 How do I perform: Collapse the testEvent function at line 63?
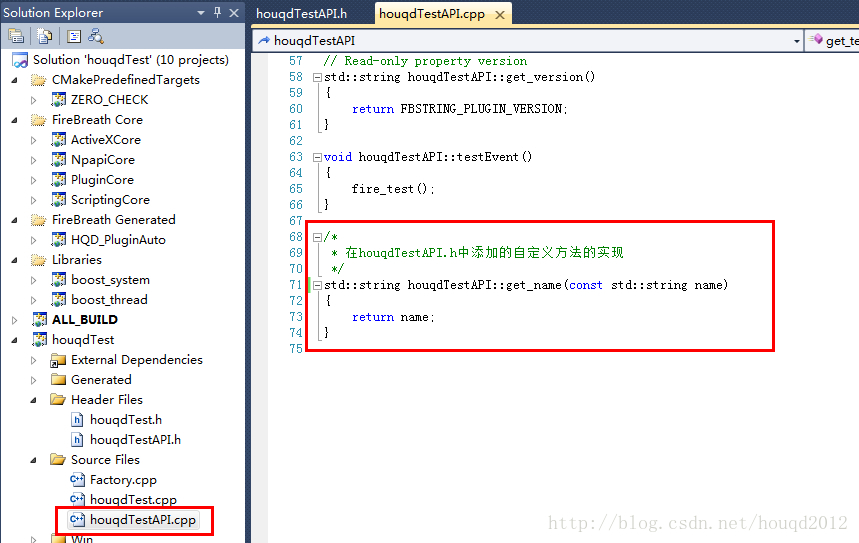[317, 157]
